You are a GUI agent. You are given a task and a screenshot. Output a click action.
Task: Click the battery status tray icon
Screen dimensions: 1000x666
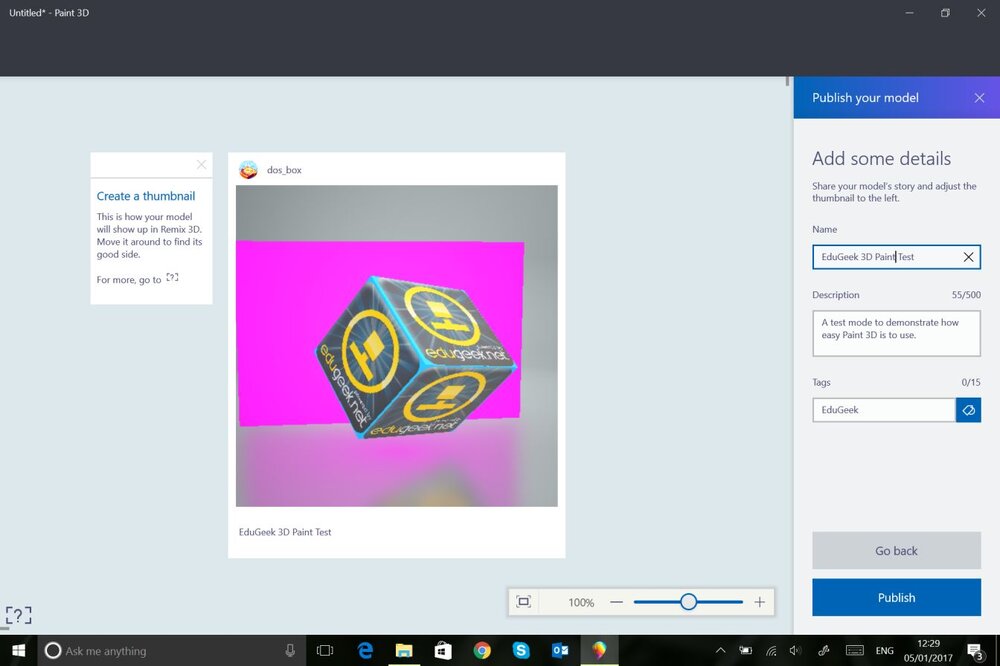(x=746, y=651)
